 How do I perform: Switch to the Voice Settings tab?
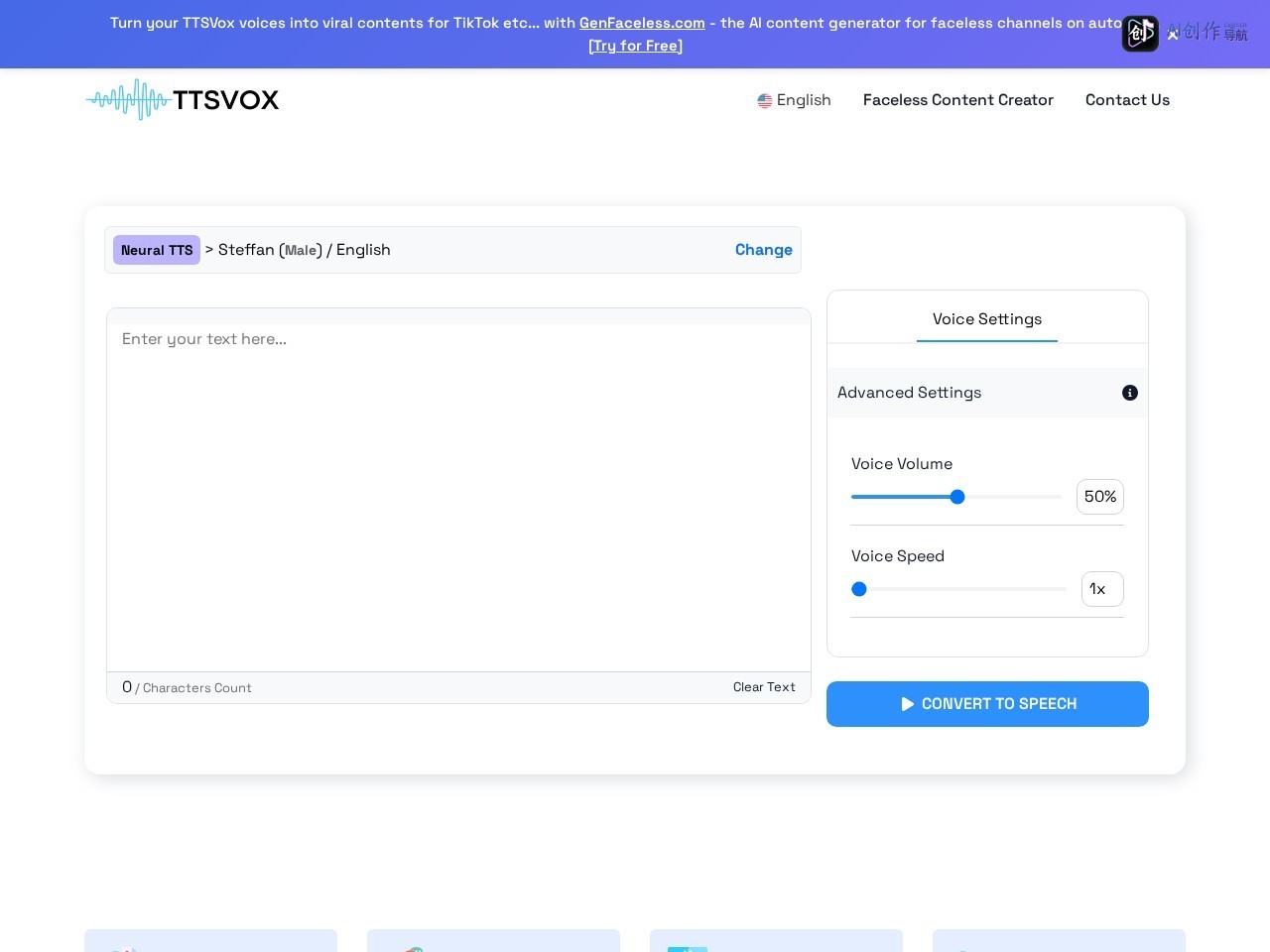coord(987,319)
